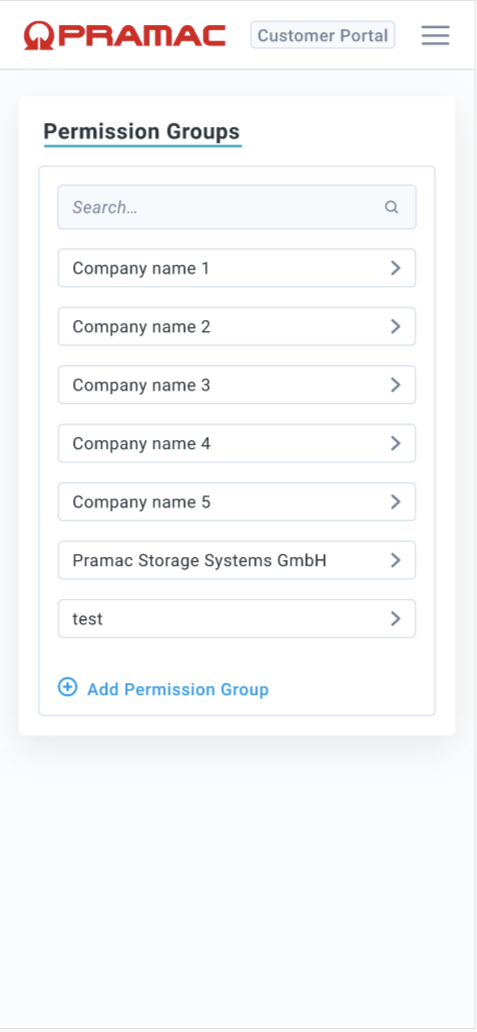Click the Pramac logo
Image resolution: width=477 pixels, height=1032 pixels.
pyautogui.click(x=125, y=36)
